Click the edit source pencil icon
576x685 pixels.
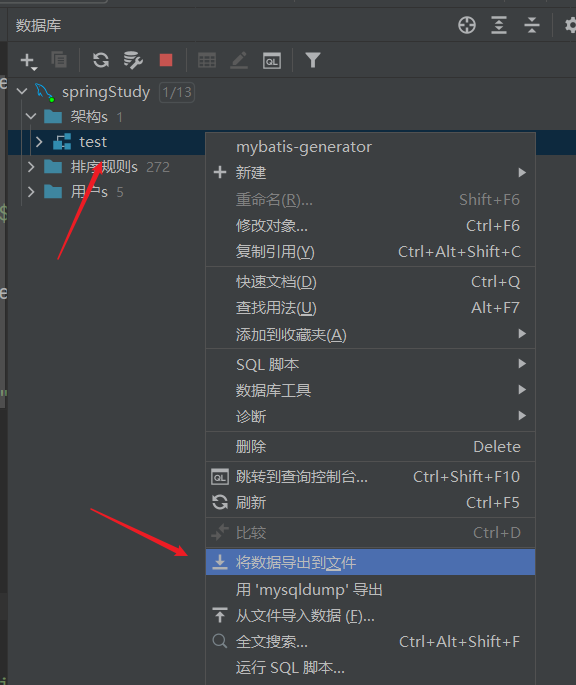point(239,60)
